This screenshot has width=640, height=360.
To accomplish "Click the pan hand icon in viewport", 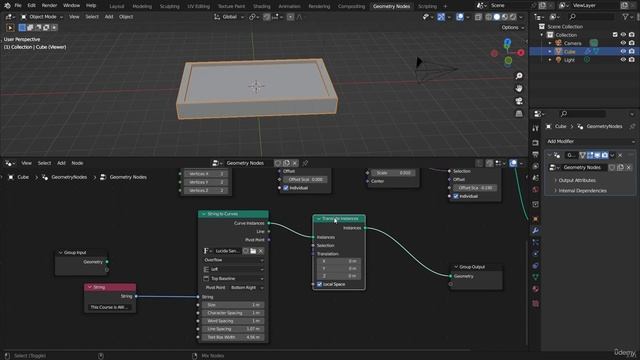I will pos(519,88).
